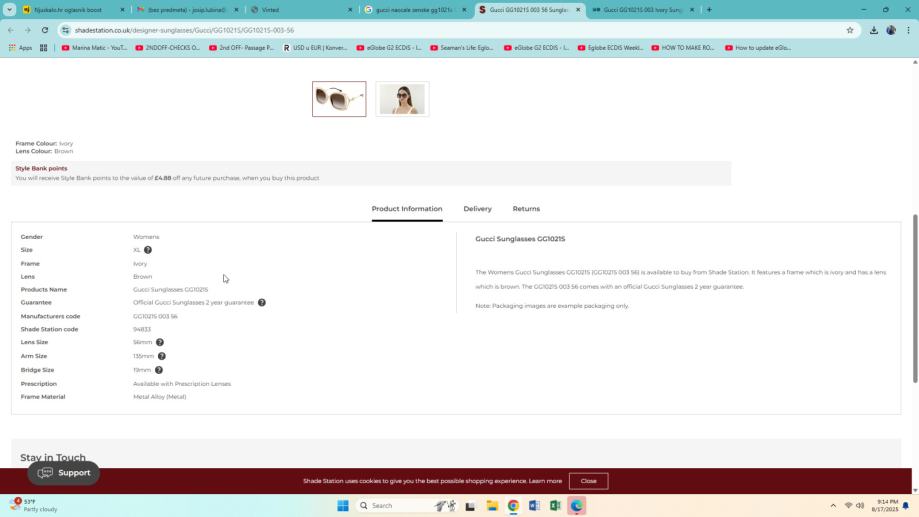
Task: Click Learn more in cookie banner
Action: (545, 481)
